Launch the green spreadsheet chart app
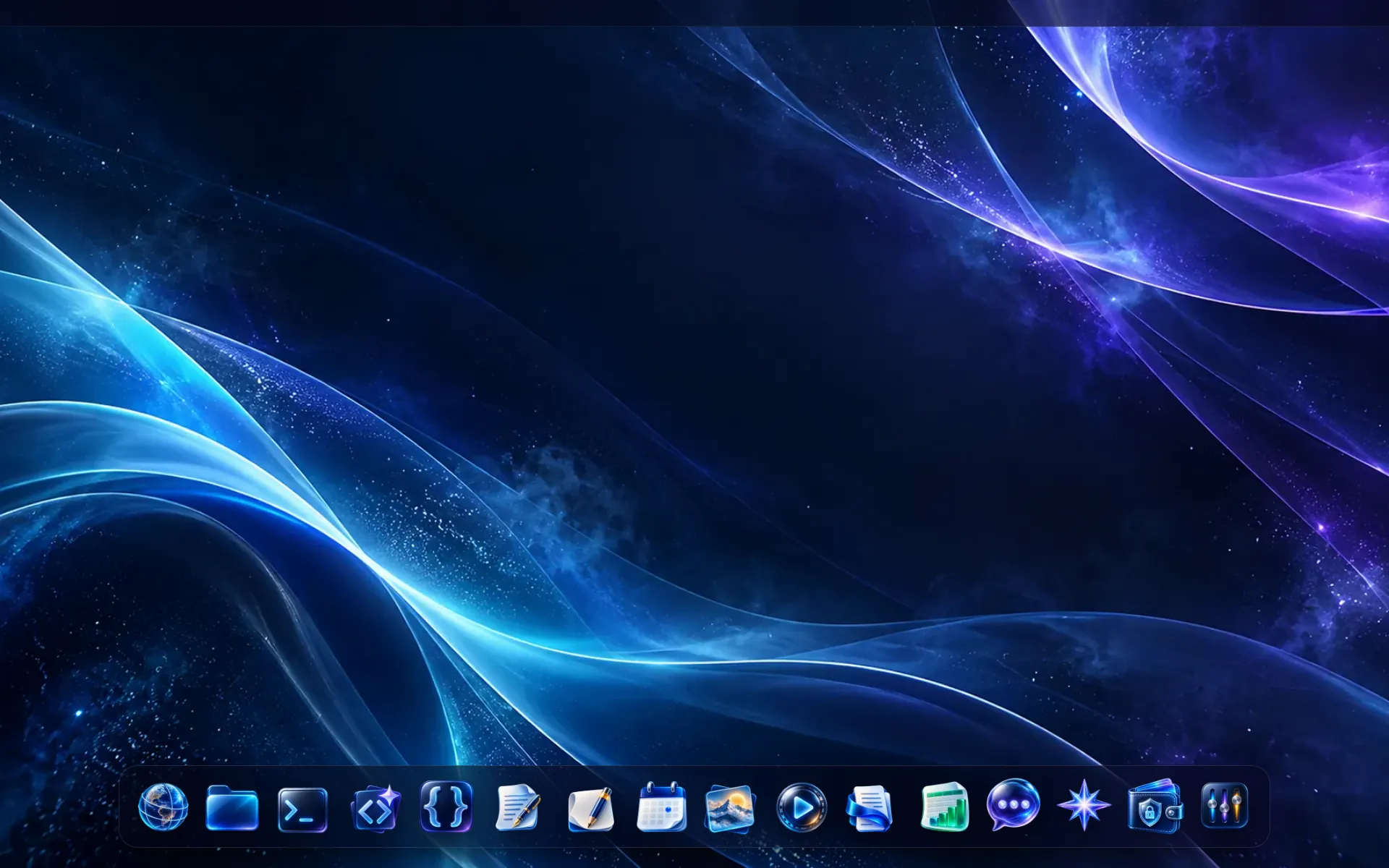Screen dimensions: 1389x868 [x=944, y=807]
